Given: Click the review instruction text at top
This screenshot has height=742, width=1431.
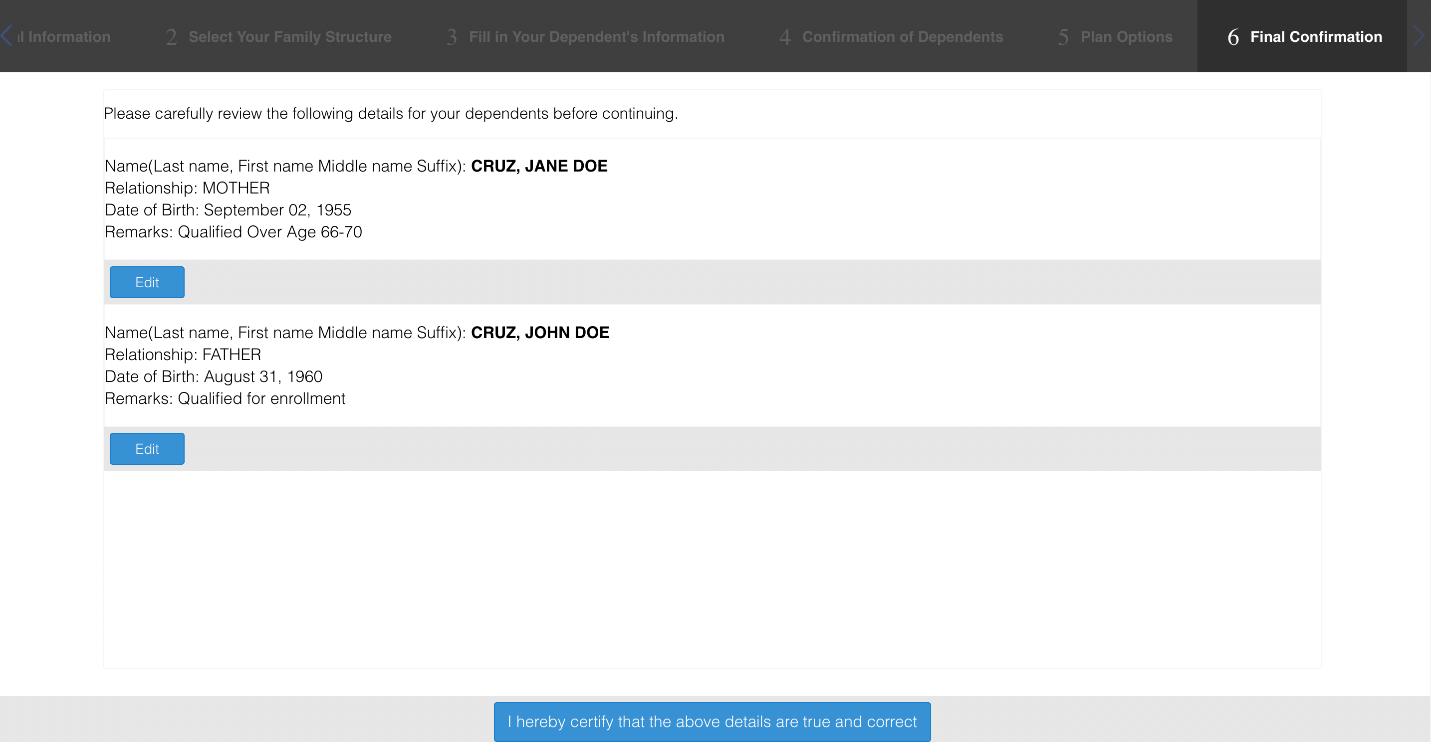Looking at the screenshot, I should (x=391, y=114).
